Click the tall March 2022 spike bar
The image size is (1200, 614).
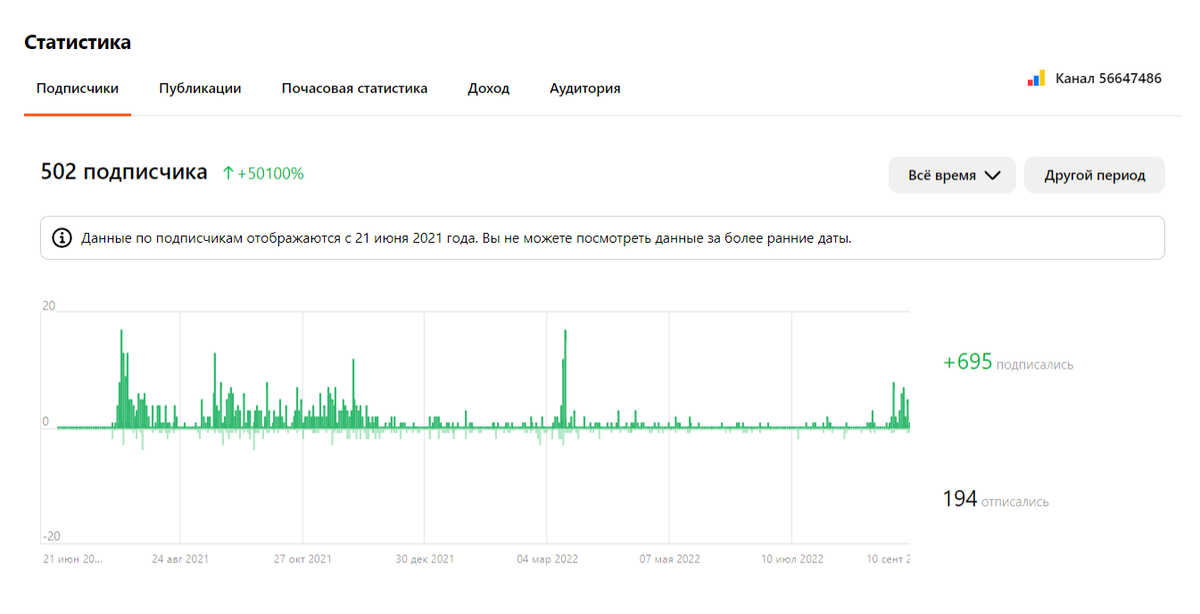pos(565,378)
